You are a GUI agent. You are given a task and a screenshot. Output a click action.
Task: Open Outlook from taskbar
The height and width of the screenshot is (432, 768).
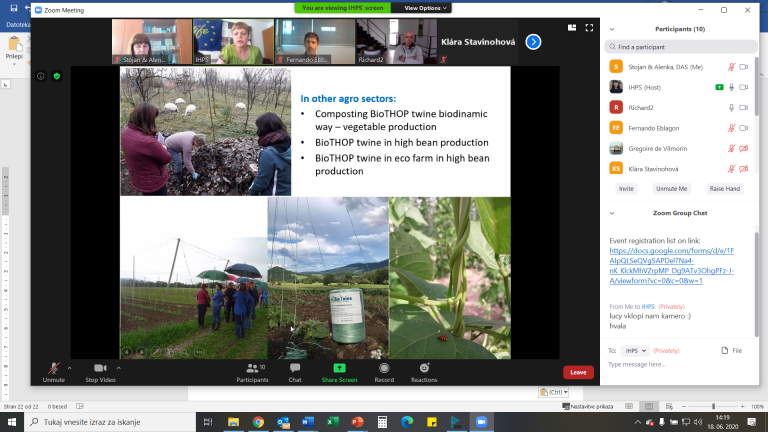pyautogui.click(x=283, y=422)
